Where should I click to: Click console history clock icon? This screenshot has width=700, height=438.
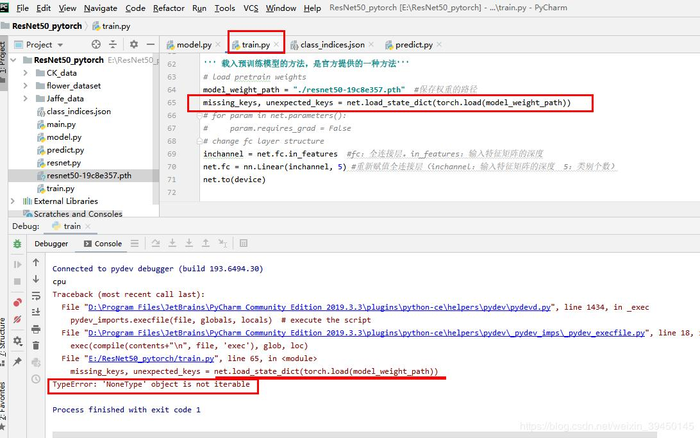coord(36,379)
